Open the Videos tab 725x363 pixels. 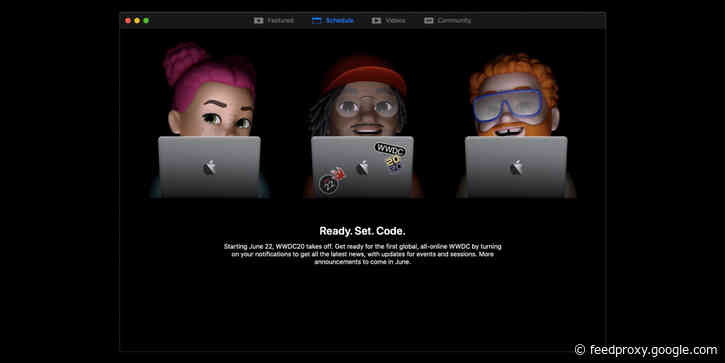(x=389, y=20)
